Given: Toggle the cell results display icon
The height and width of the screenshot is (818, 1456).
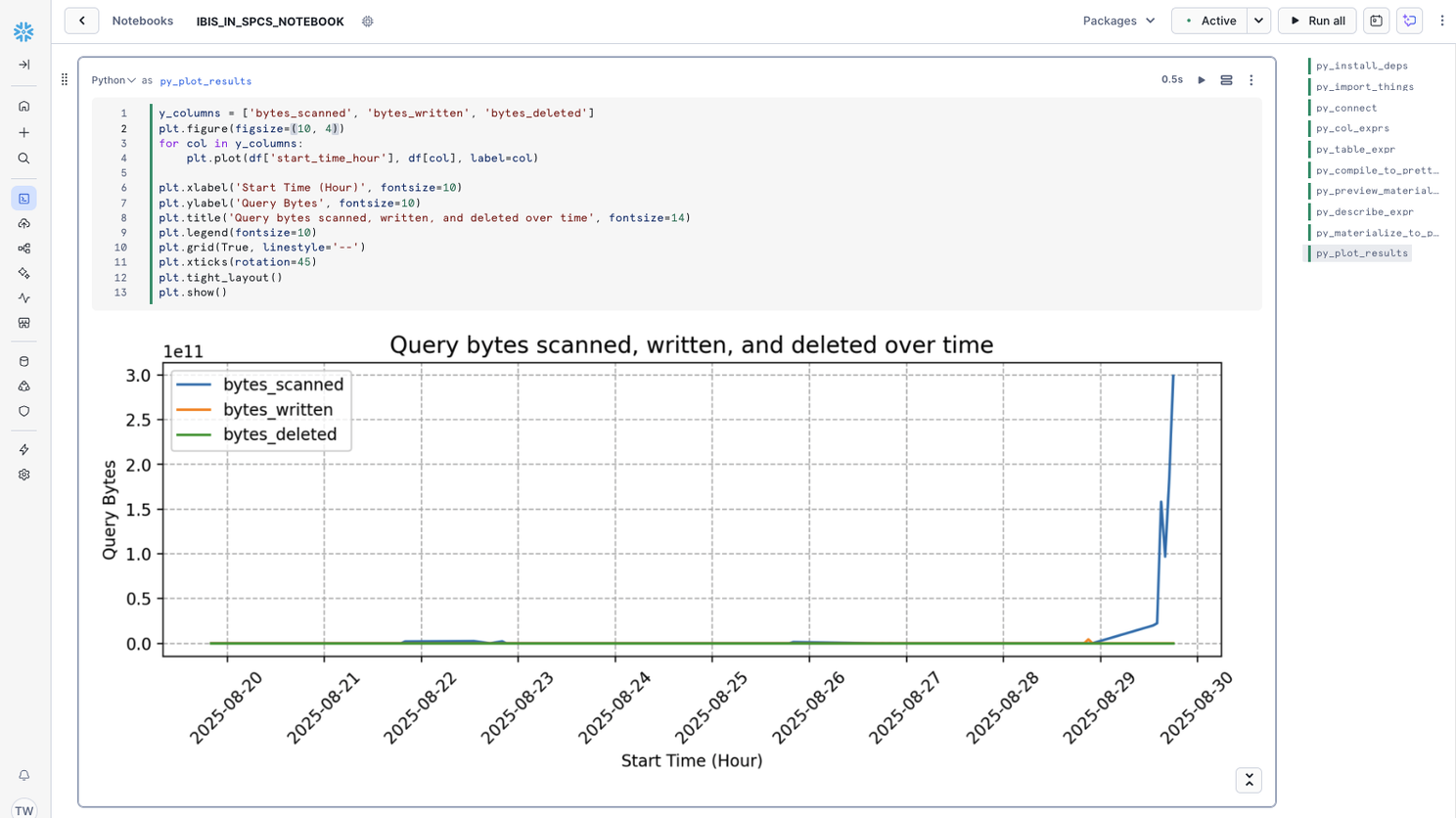Looking at the screenshot, I should (1226, 80).
